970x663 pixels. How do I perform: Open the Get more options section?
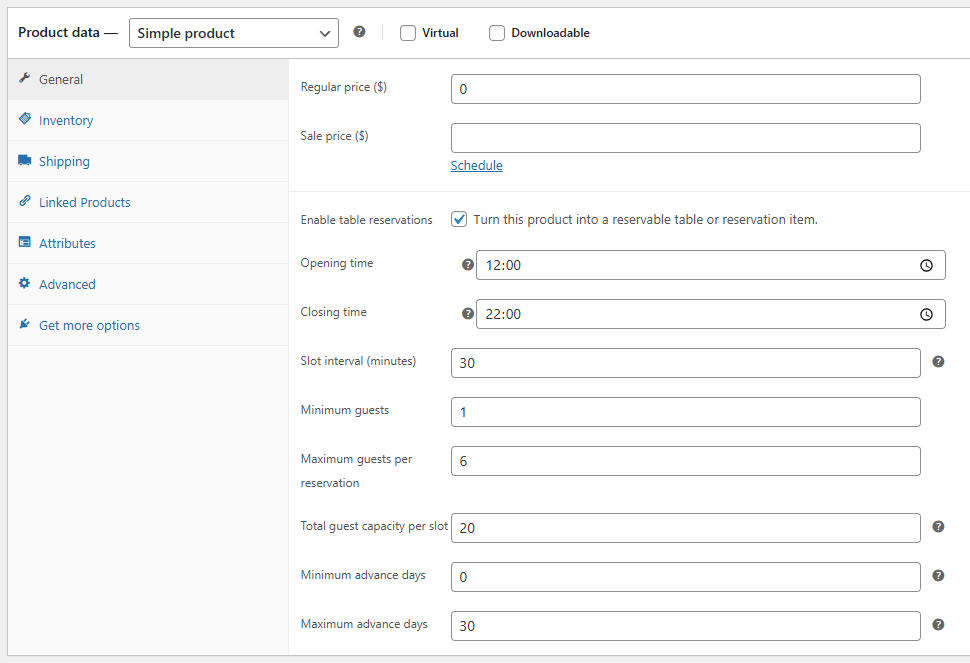click(x=87, y=324)
